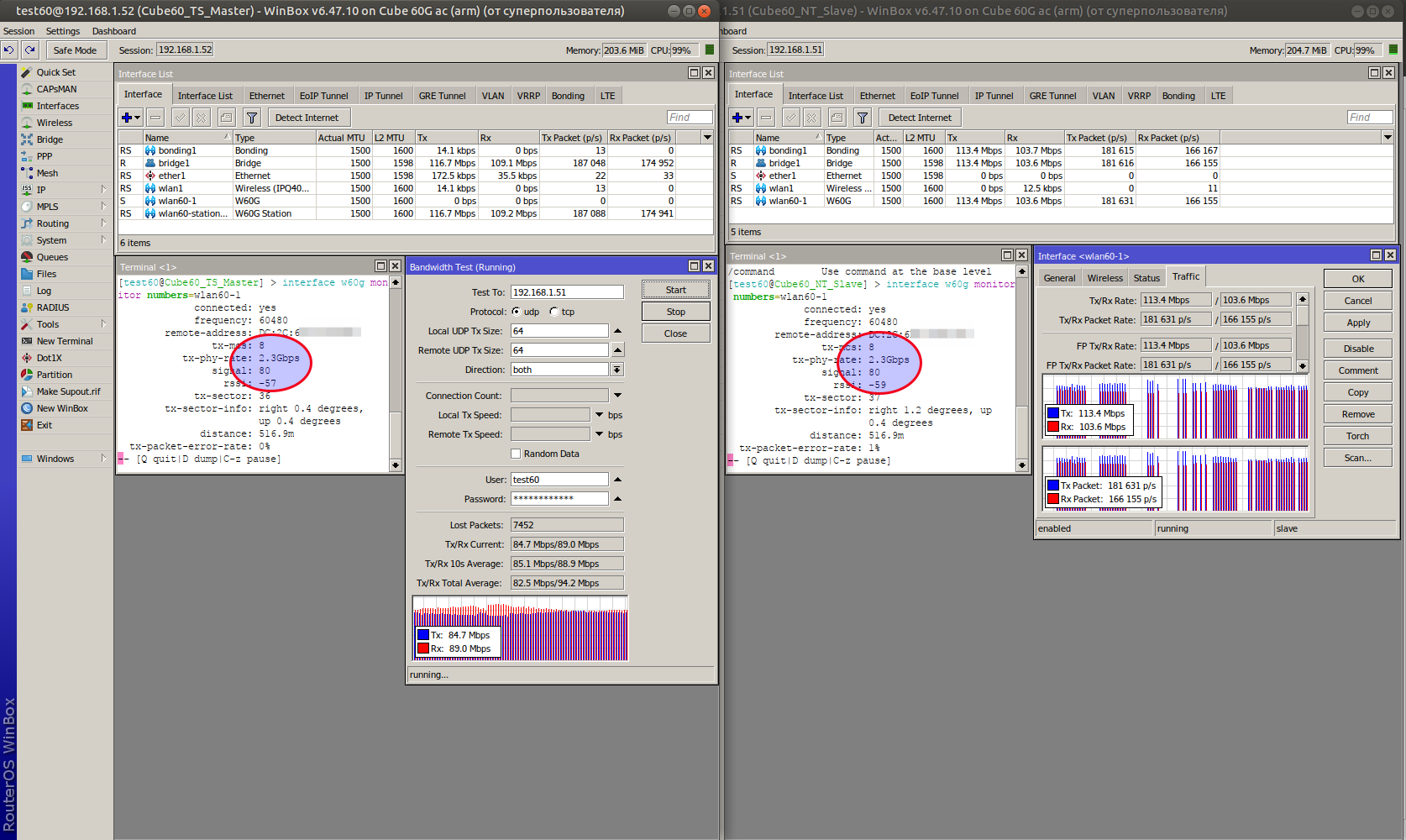Toggle the Safe Mode button
1406x840 pixels.
(75, 50)
